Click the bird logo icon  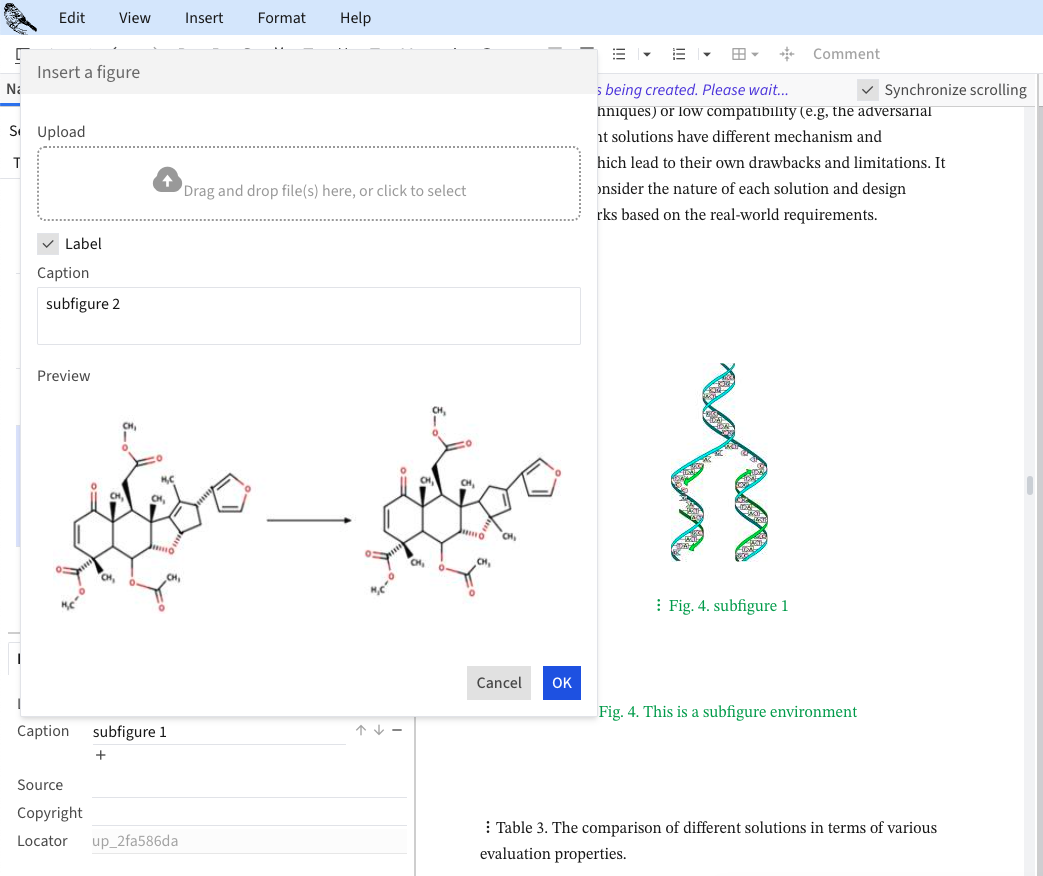[x=21, y=17]
